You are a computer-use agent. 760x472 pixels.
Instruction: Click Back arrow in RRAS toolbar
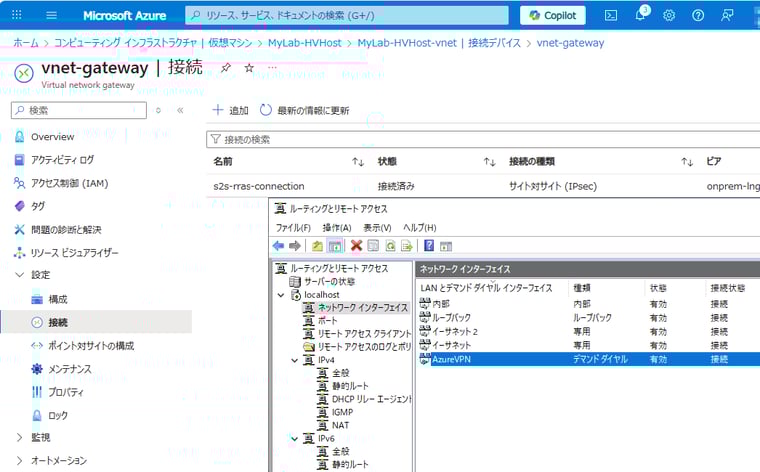coord(278,246)
